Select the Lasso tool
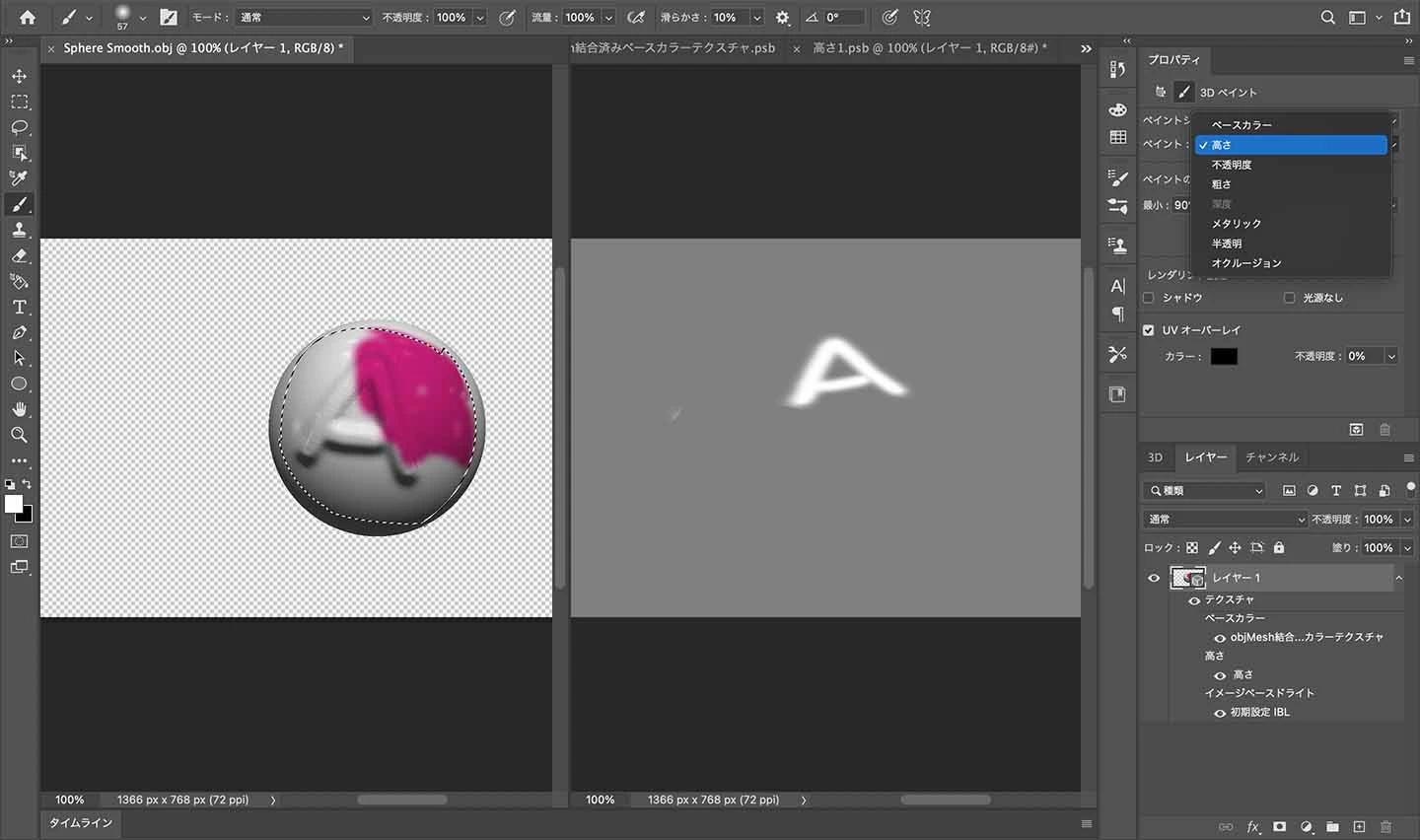The width and height of the screenshot is (1420, 840). pyautogui.click(x=19, y=127)
